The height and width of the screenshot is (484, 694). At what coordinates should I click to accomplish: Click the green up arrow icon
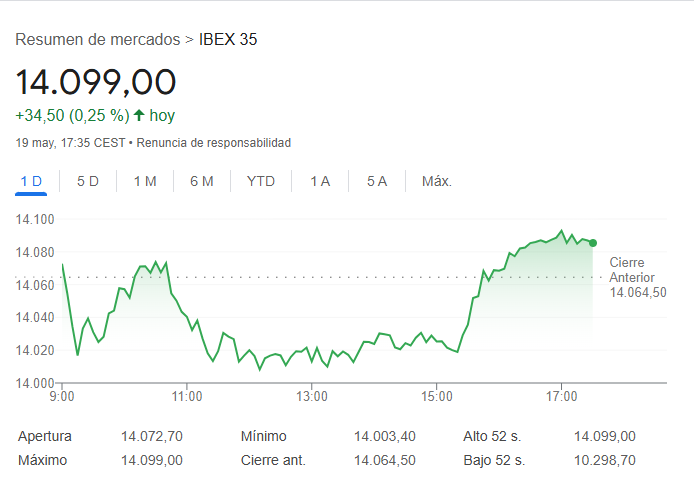pyautogui.click(x=139, y=115)
